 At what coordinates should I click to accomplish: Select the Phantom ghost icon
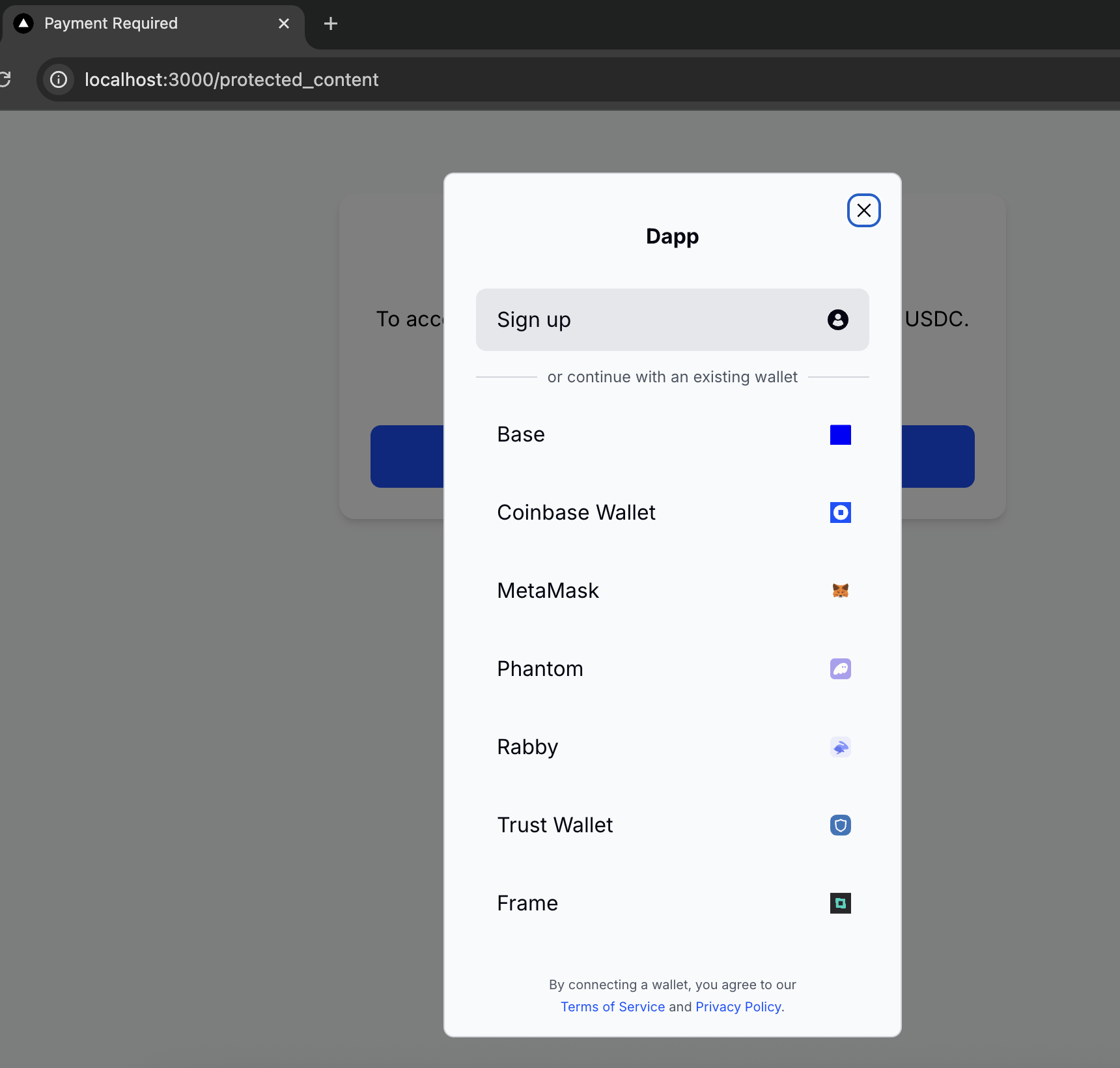tap(840, 669)
